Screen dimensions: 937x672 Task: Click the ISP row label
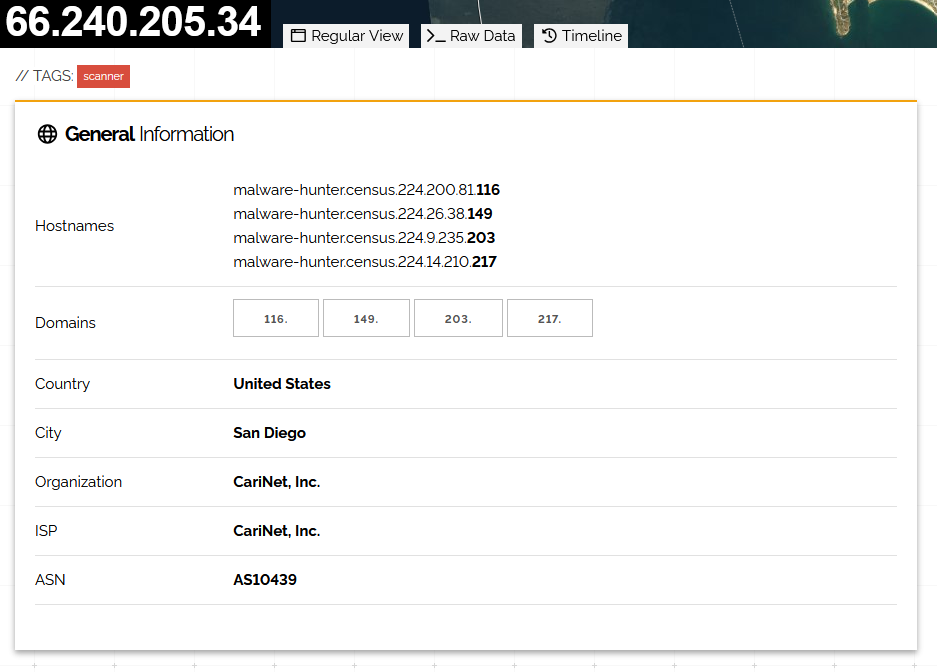[x=46, y=530]
